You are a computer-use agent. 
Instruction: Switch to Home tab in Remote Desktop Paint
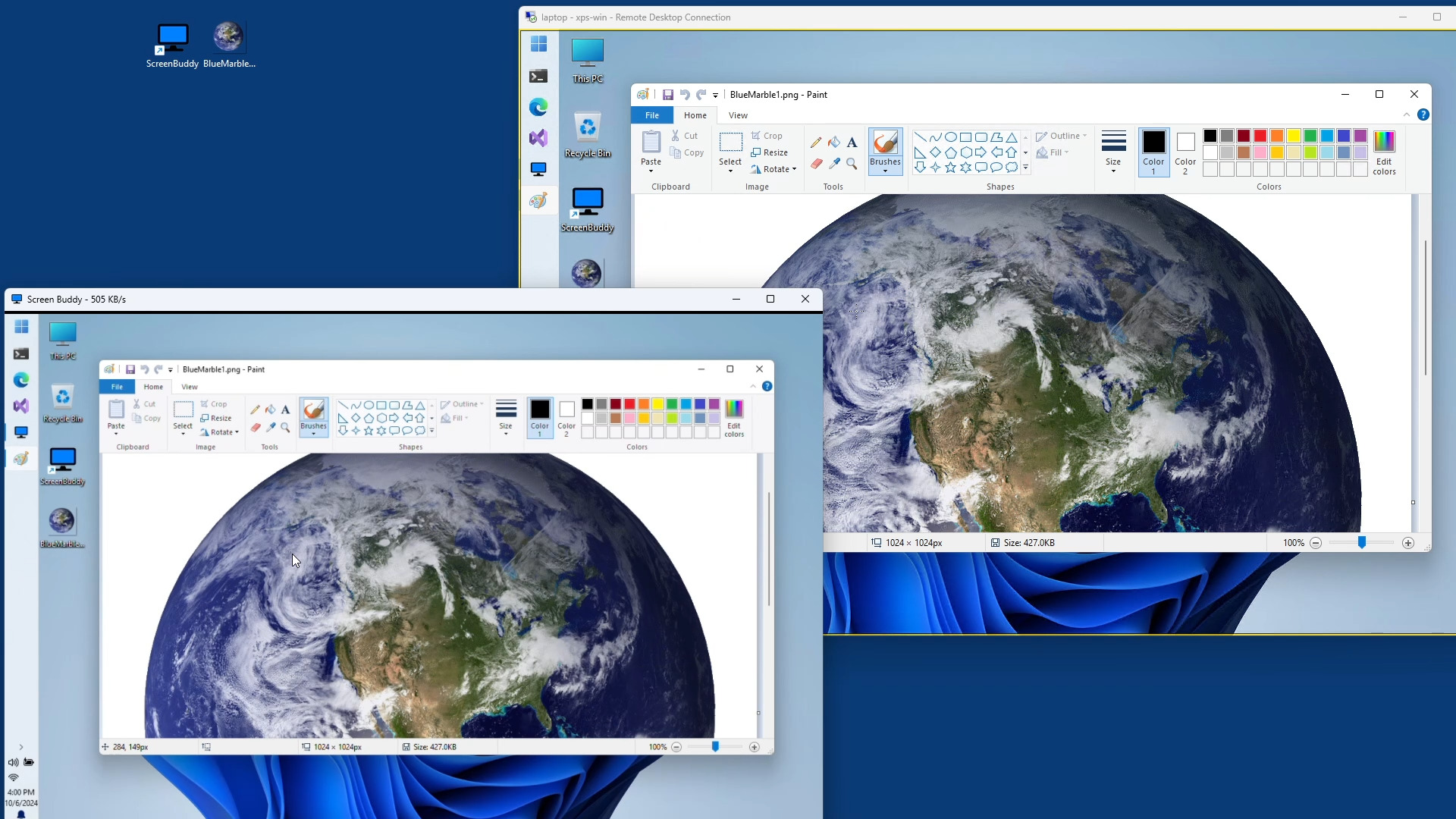point(695,115)
